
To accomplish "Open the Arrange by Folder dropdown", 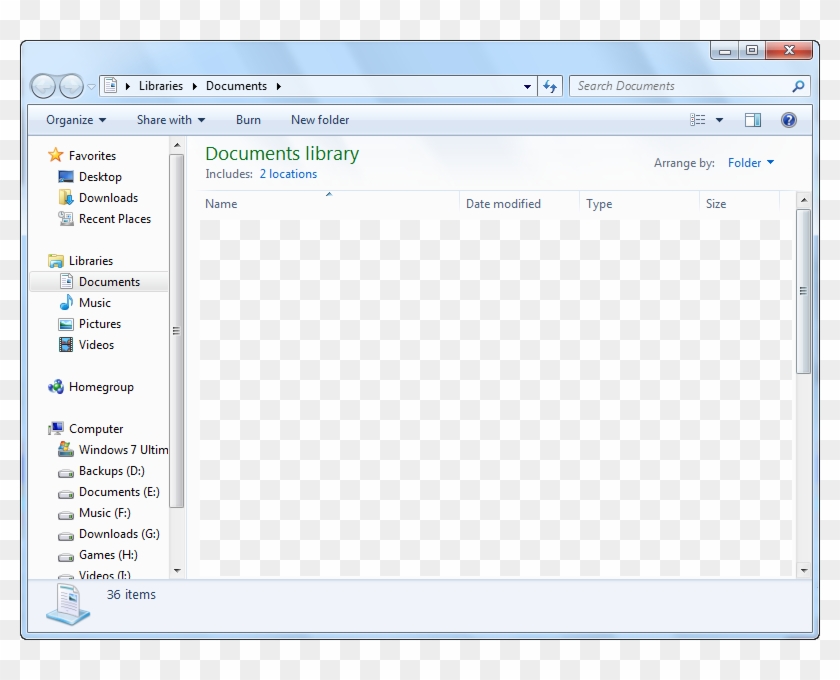I will [751, 163].
